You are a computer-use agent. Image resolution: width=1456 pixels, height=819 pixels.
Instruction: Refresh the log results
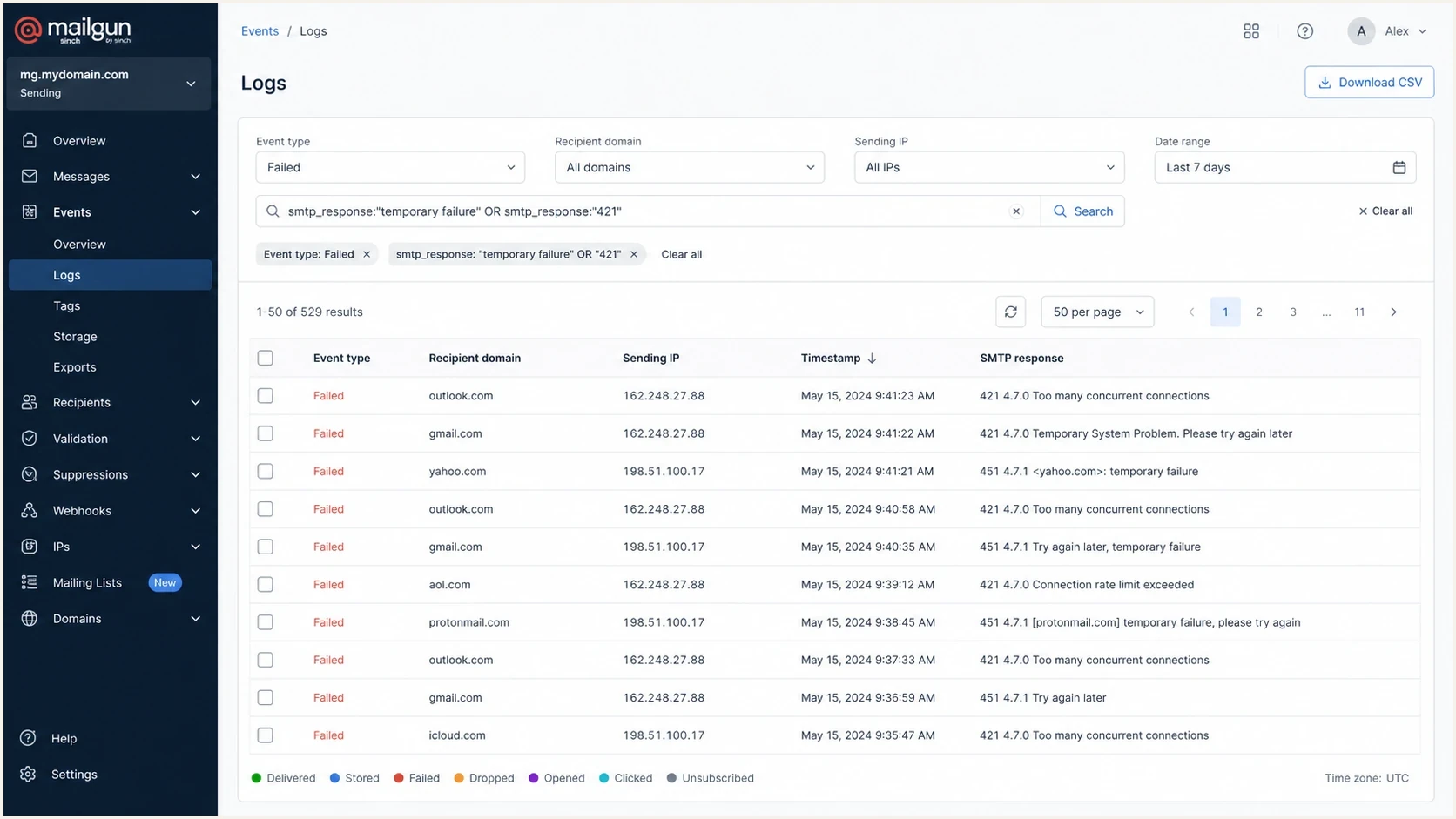pyautogui.click(x=1010, y=312)
